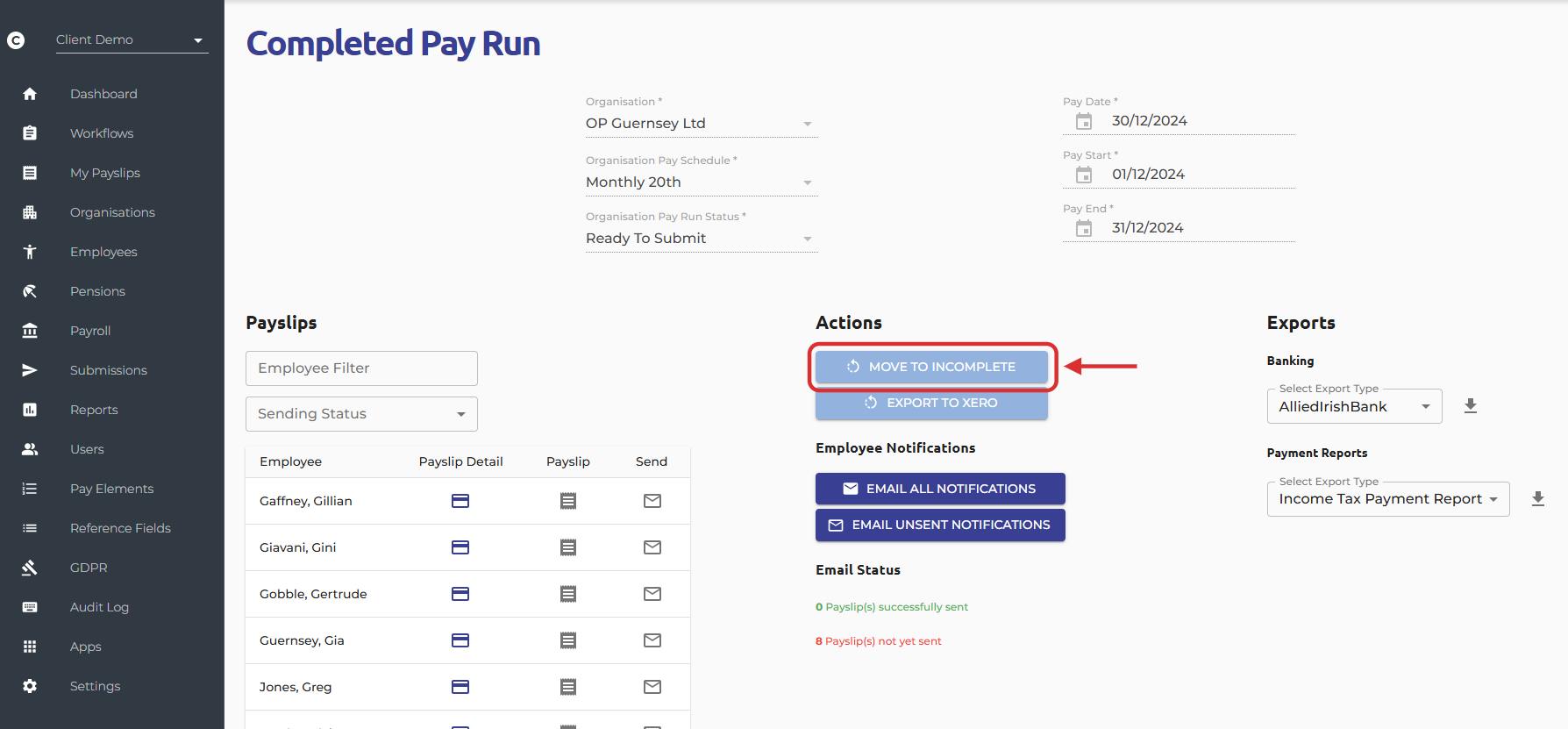Screen dimensions: 1568x729
Task: View payslip document for Jones, Greg
Action: (568, 687)
